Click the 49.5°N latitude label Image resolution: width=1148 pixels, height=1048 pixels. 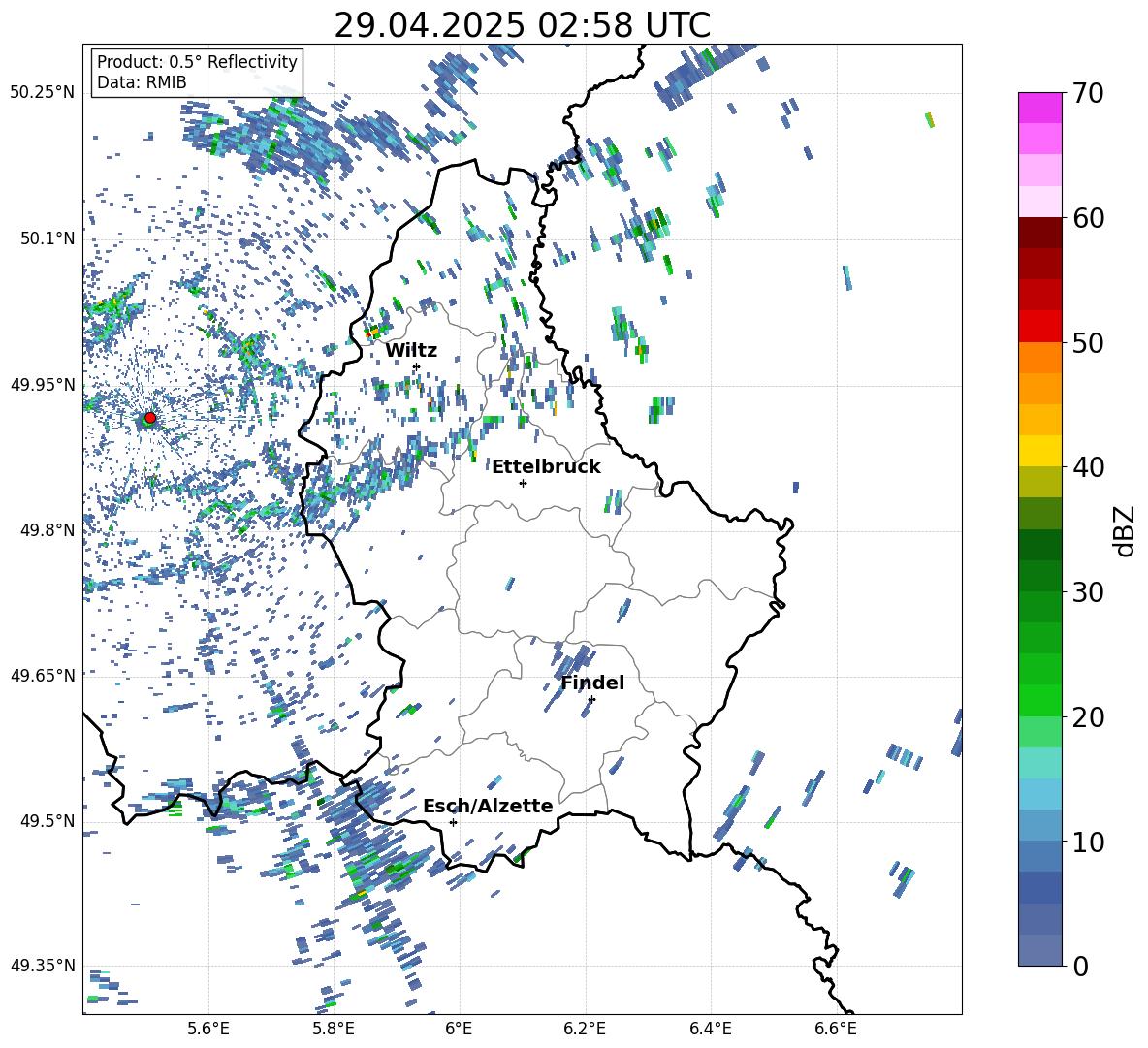pos(48,821)
